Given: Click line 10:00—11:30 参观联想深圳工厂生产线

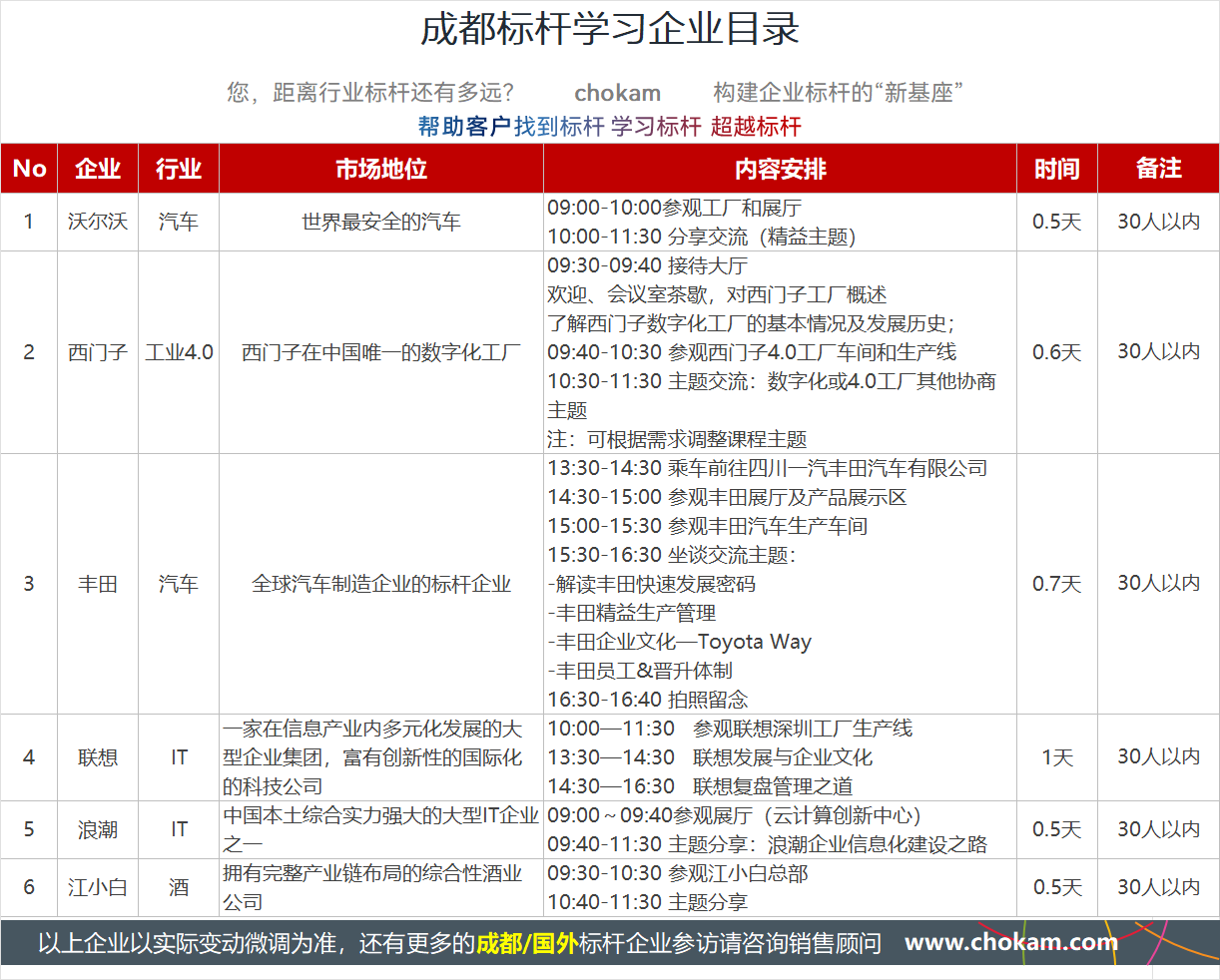Looking at the screenshot, I should (730, 729).
